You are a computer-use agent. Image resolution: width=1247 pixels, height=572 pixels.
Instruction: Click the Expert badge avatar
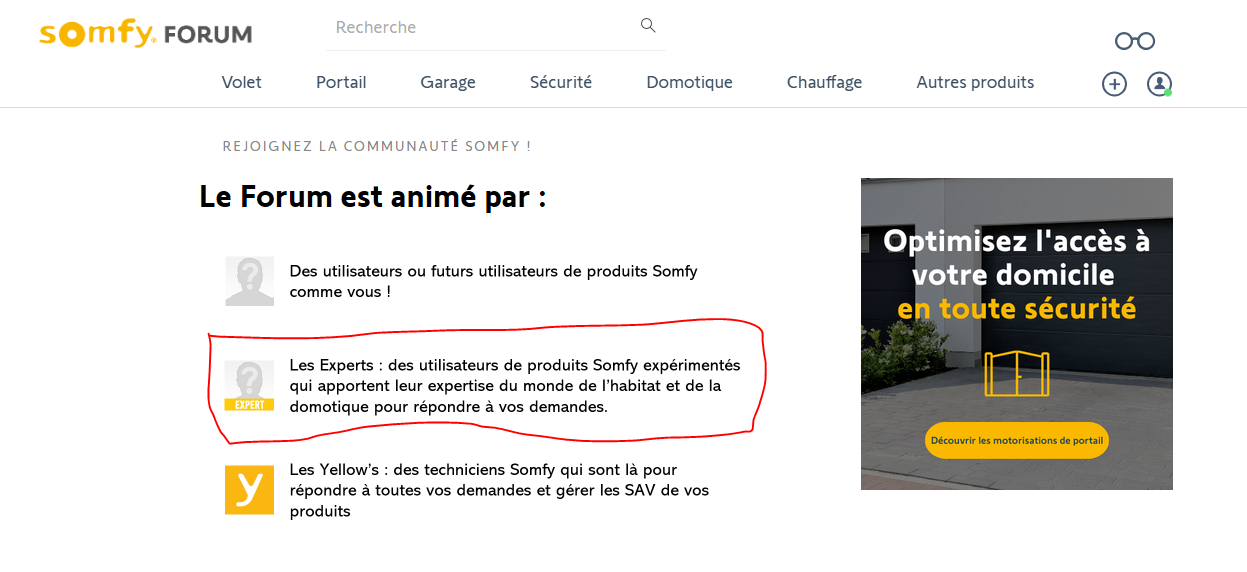click(x=249, y=386)
